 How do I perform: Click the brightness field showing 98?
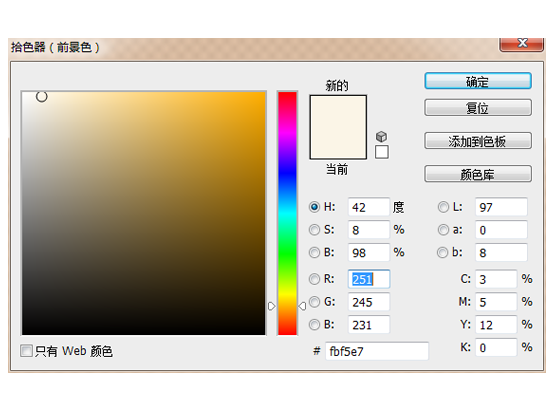[x=369, y=252]
